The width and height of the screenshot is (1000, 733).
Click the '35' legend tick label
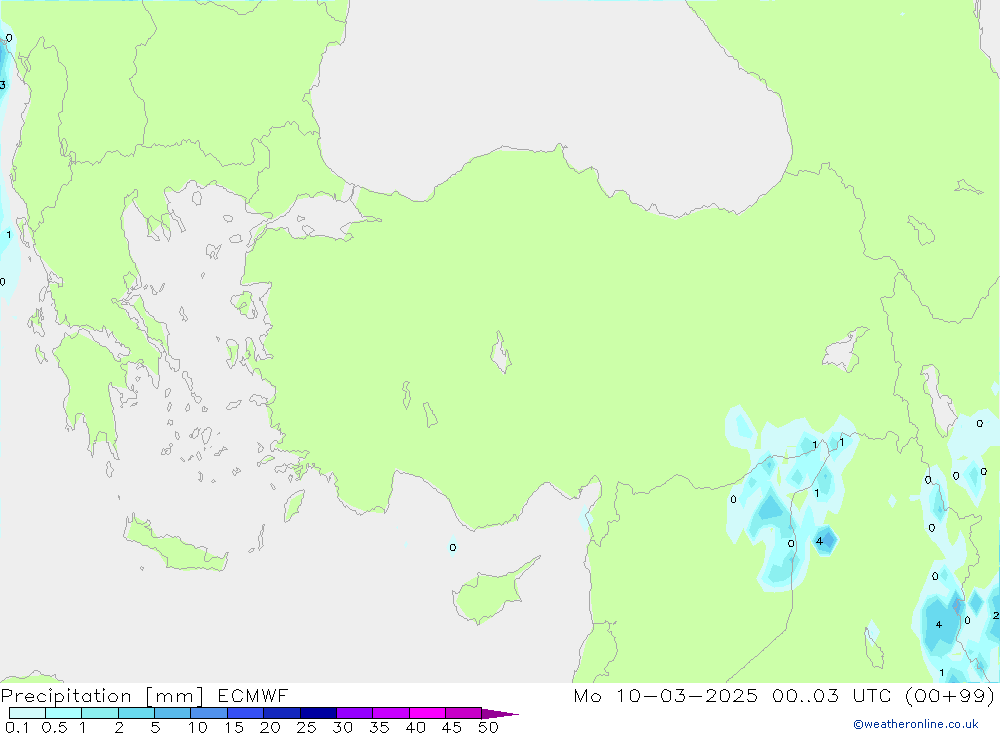point(379,727)
